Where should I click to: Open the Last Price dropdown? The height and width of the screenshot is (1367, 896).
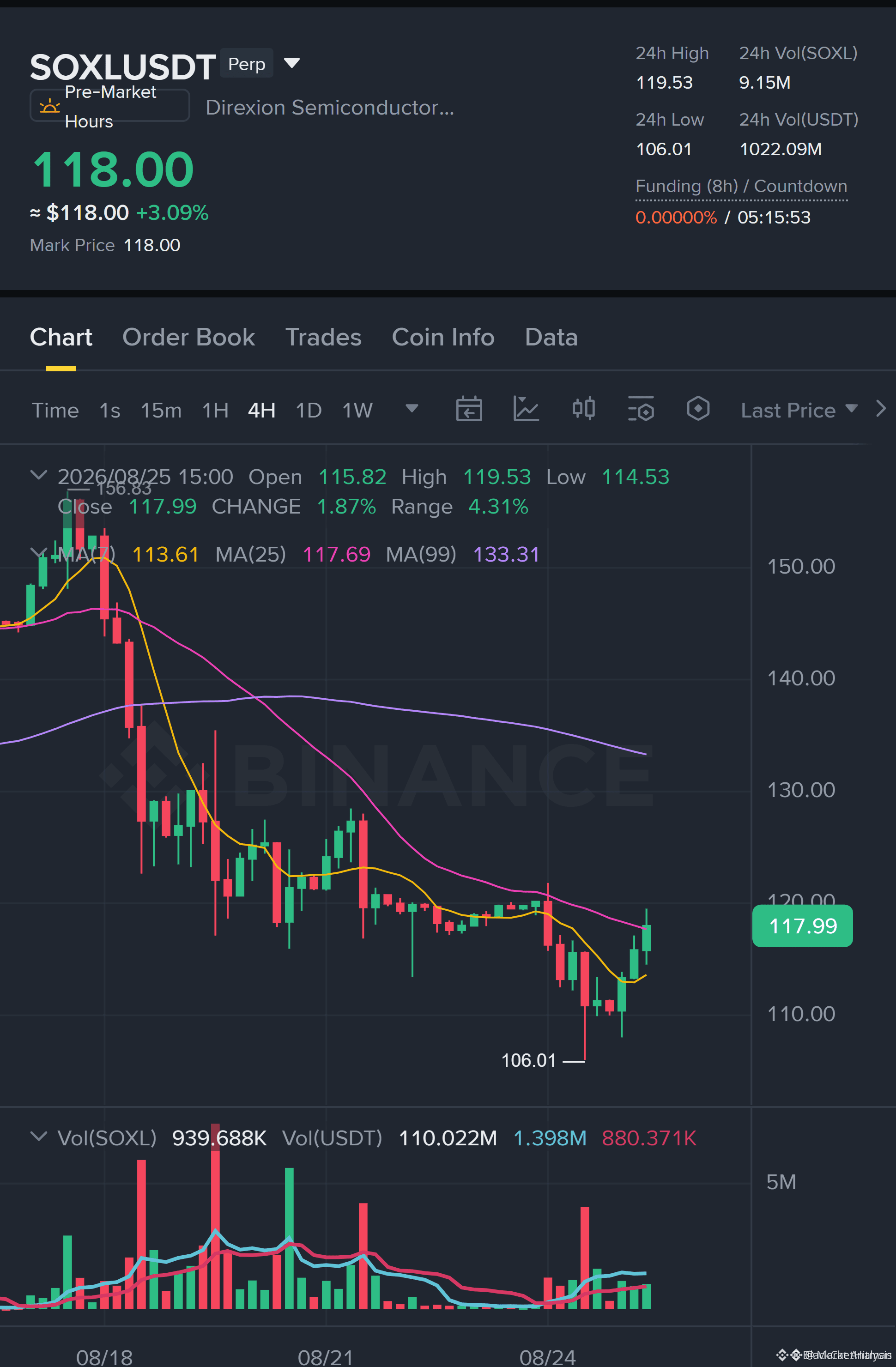[799, 410]
